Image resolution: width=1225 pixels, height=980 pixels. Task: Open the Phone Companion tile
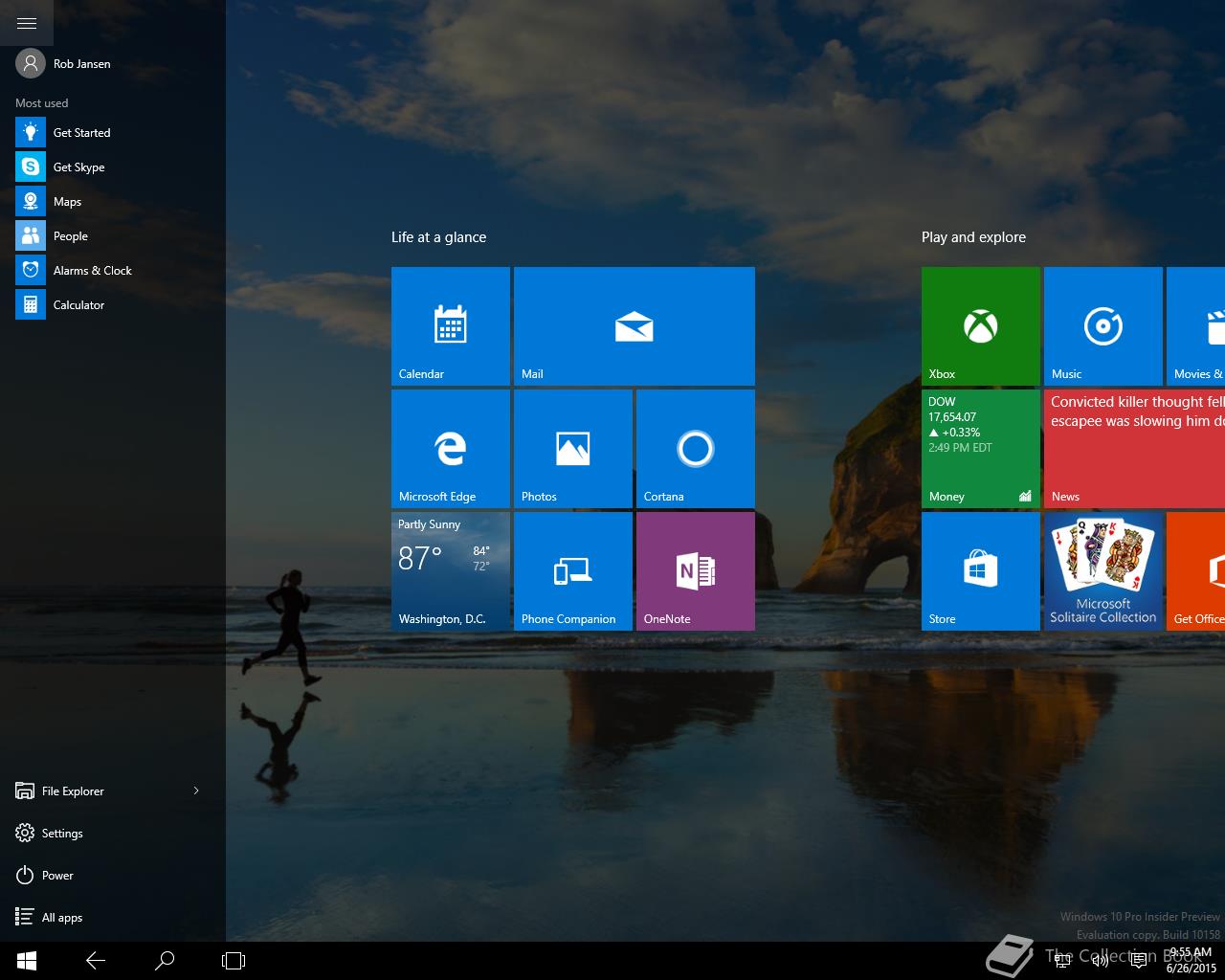[x=573, y=571]
